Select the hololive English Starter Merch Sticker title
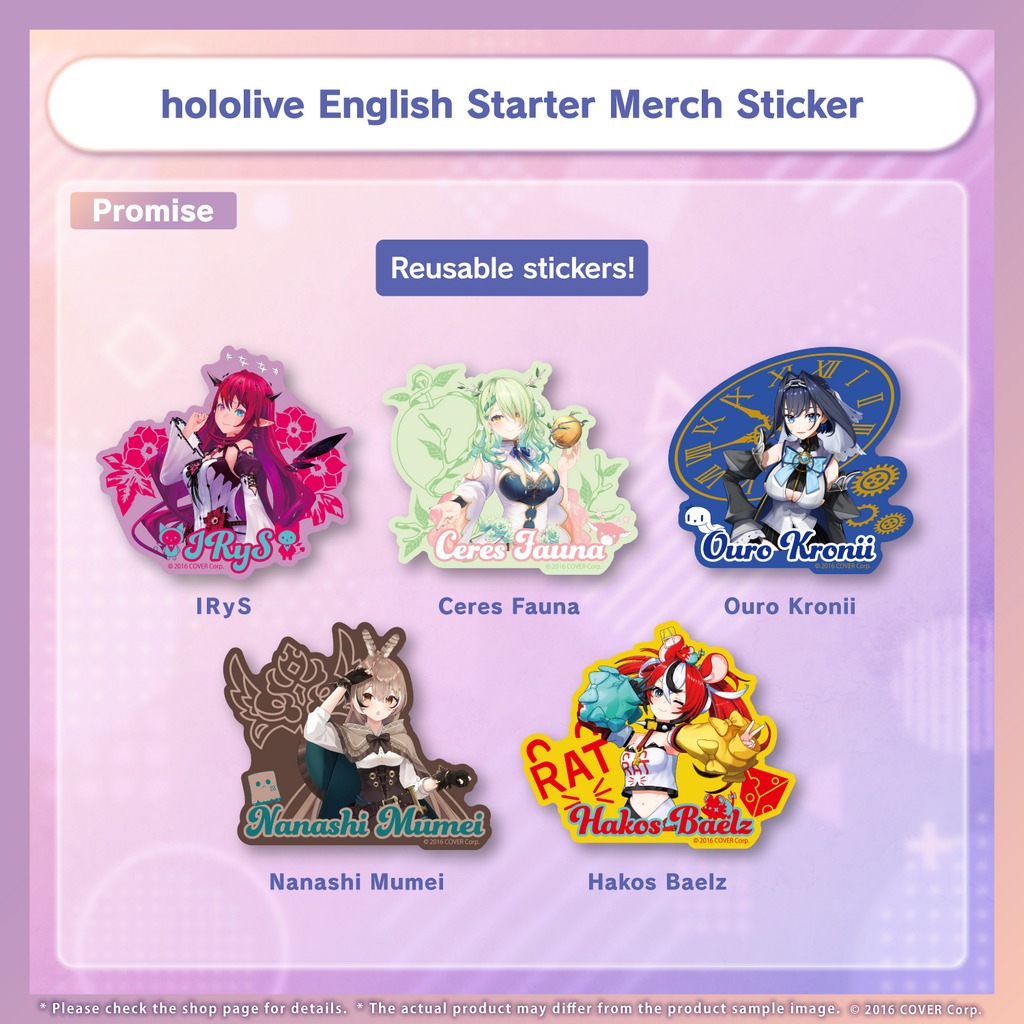 pyautogui.click(x=512, y=104)
